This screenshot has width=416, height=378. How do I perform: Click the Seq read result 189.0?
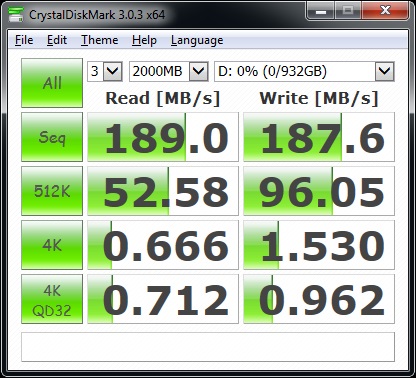[163, 137]
